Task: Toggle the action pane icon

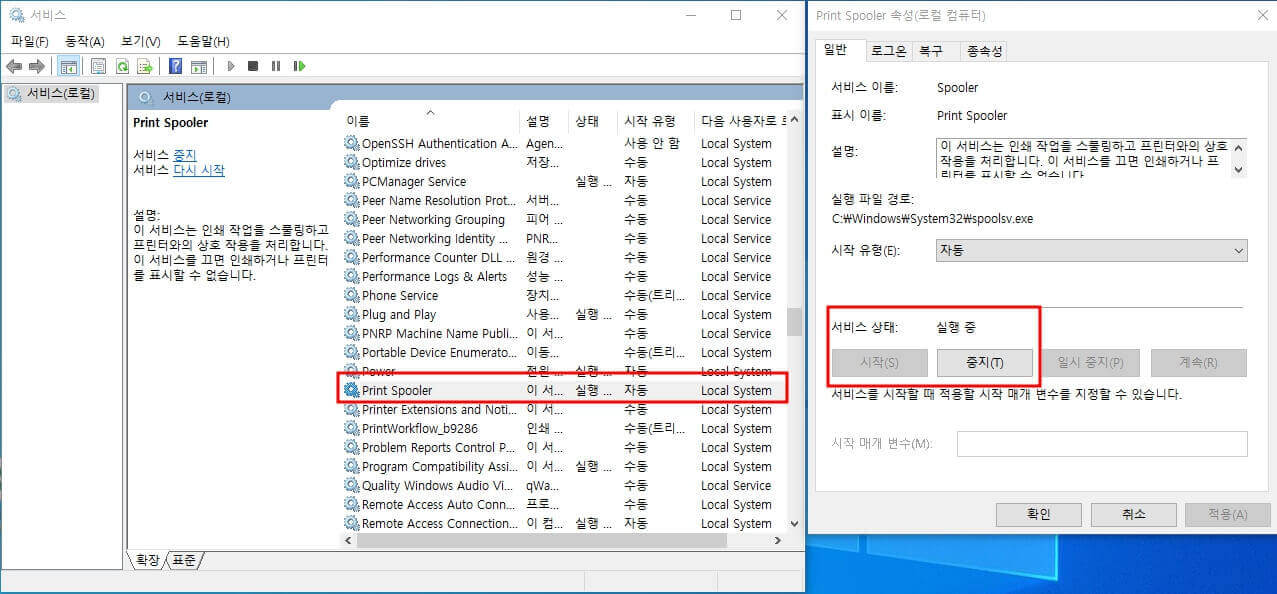Action: tap(199, 66)
